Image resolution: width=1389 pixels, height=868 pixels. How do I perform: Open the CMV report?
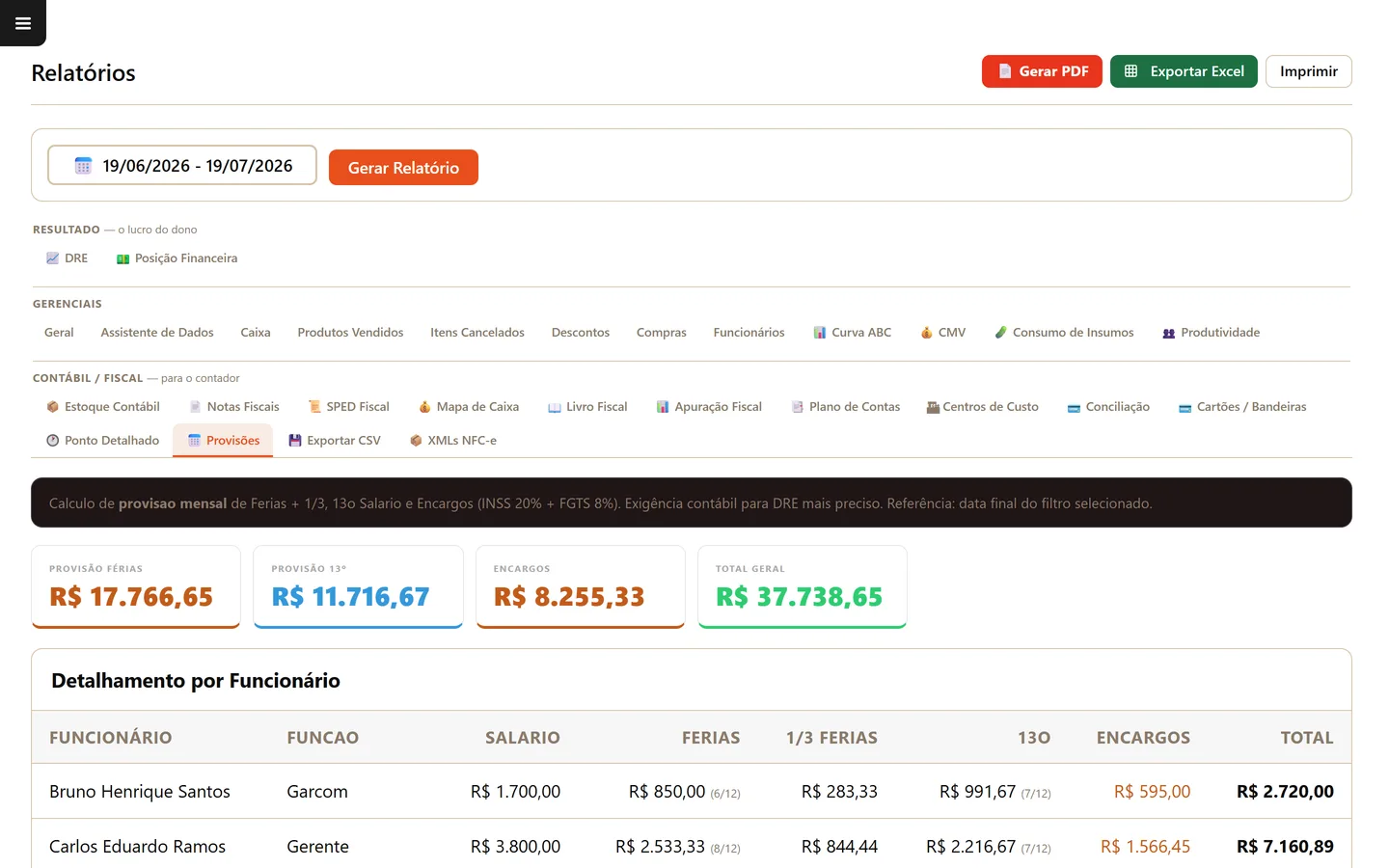942,333
